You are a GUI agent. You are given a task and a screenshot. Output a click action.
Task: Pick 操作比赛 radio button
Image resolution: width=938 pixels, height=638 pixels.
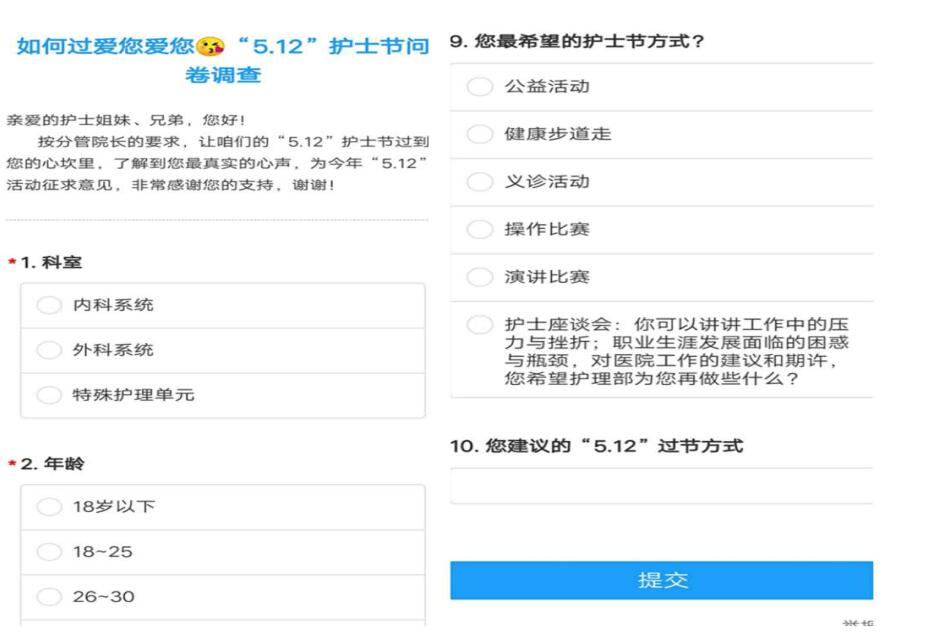(x=480, y=230)
